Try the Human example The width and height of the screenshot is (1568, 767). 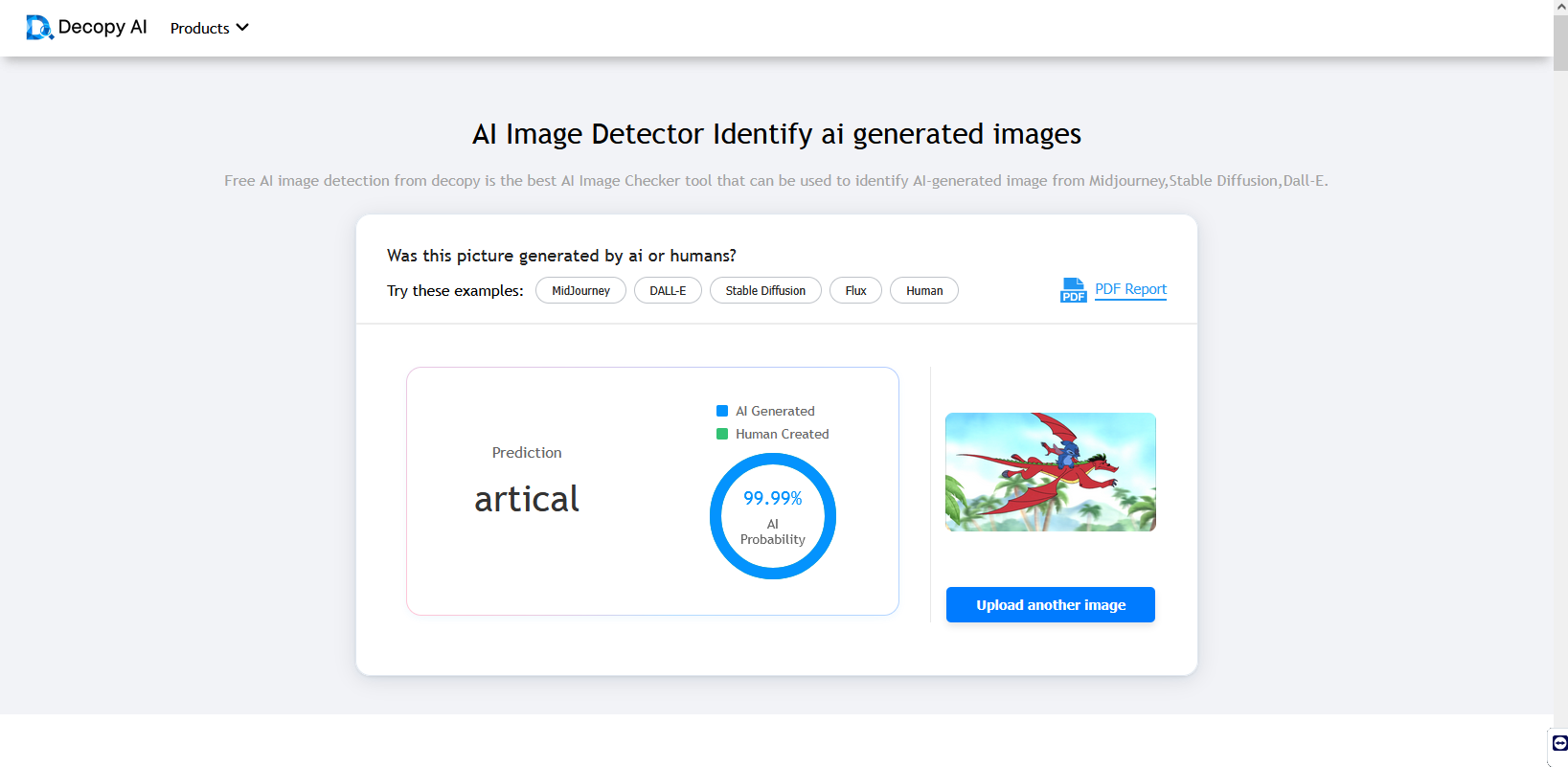(924, 290)
